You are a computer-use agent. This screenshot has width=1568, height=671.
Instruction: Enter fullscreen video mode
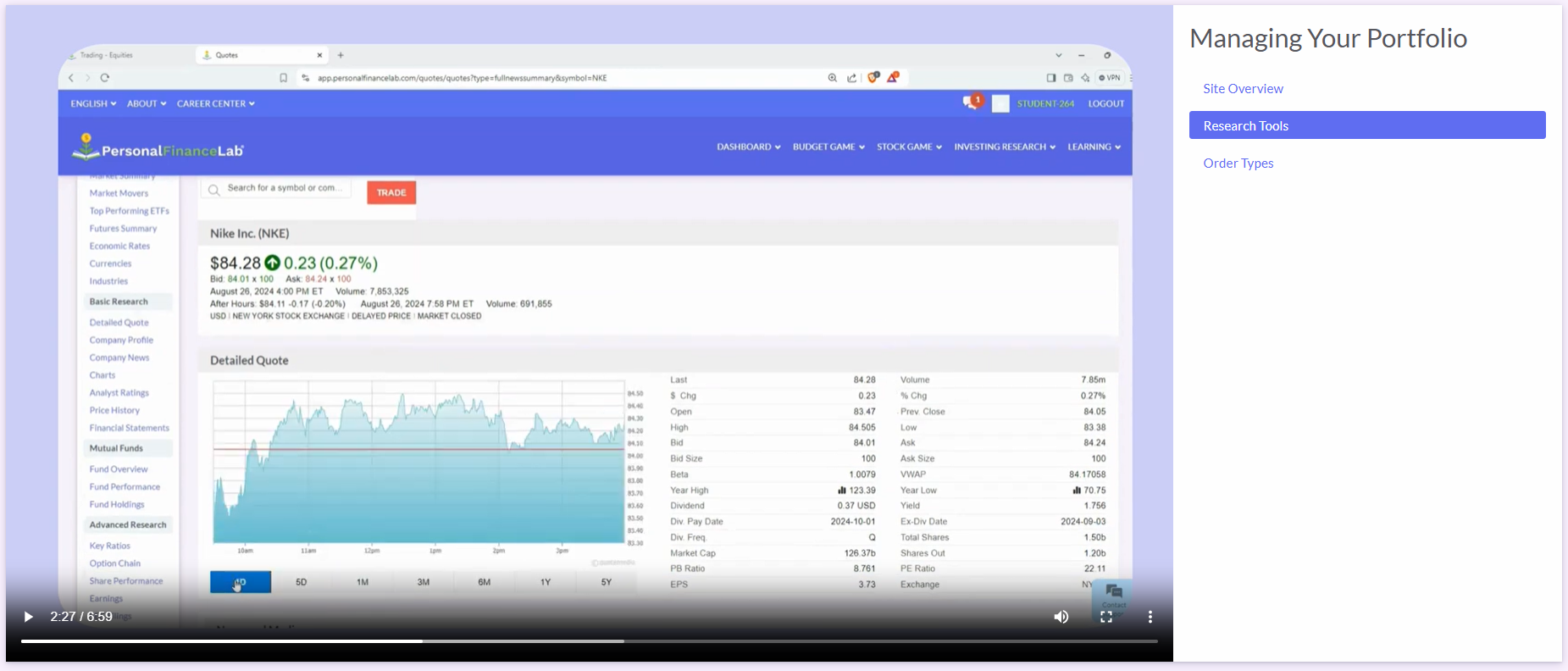tap(1106, 617)
